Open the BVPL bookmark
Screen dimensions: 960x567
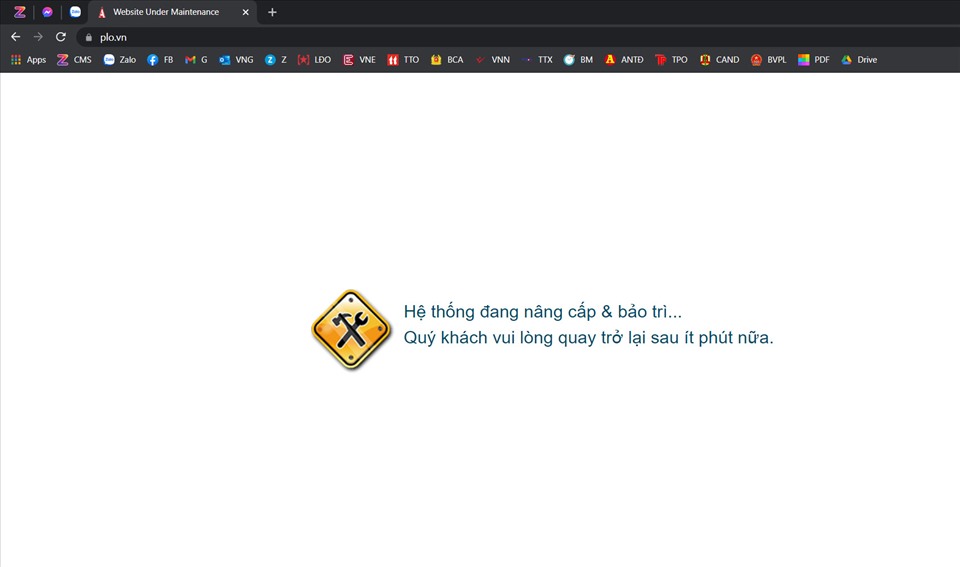coord(768,59)
